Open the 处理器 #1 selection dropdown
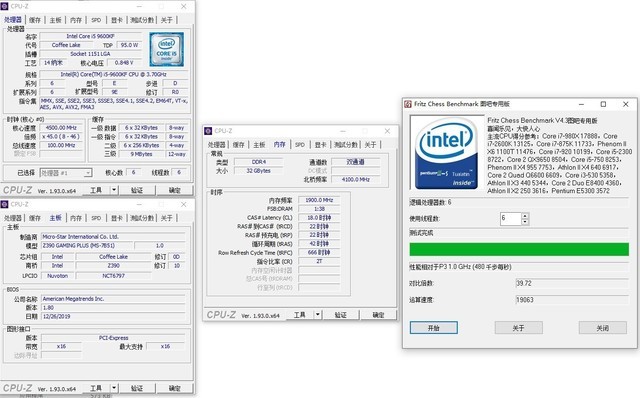 [x=66, y=173]
